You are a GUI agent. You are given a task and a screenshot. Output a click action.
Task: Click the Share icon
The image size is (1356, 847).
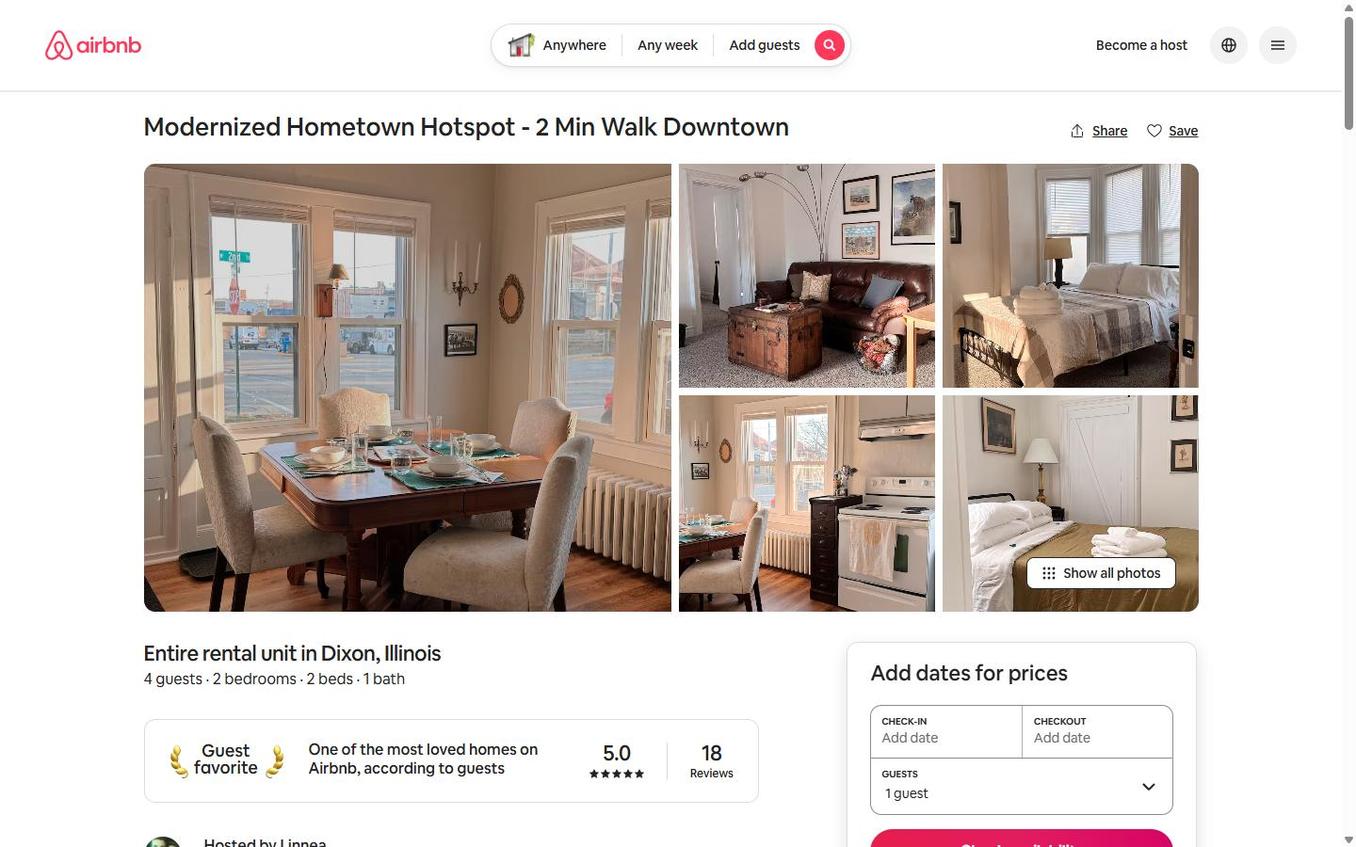coord(1077,131)
